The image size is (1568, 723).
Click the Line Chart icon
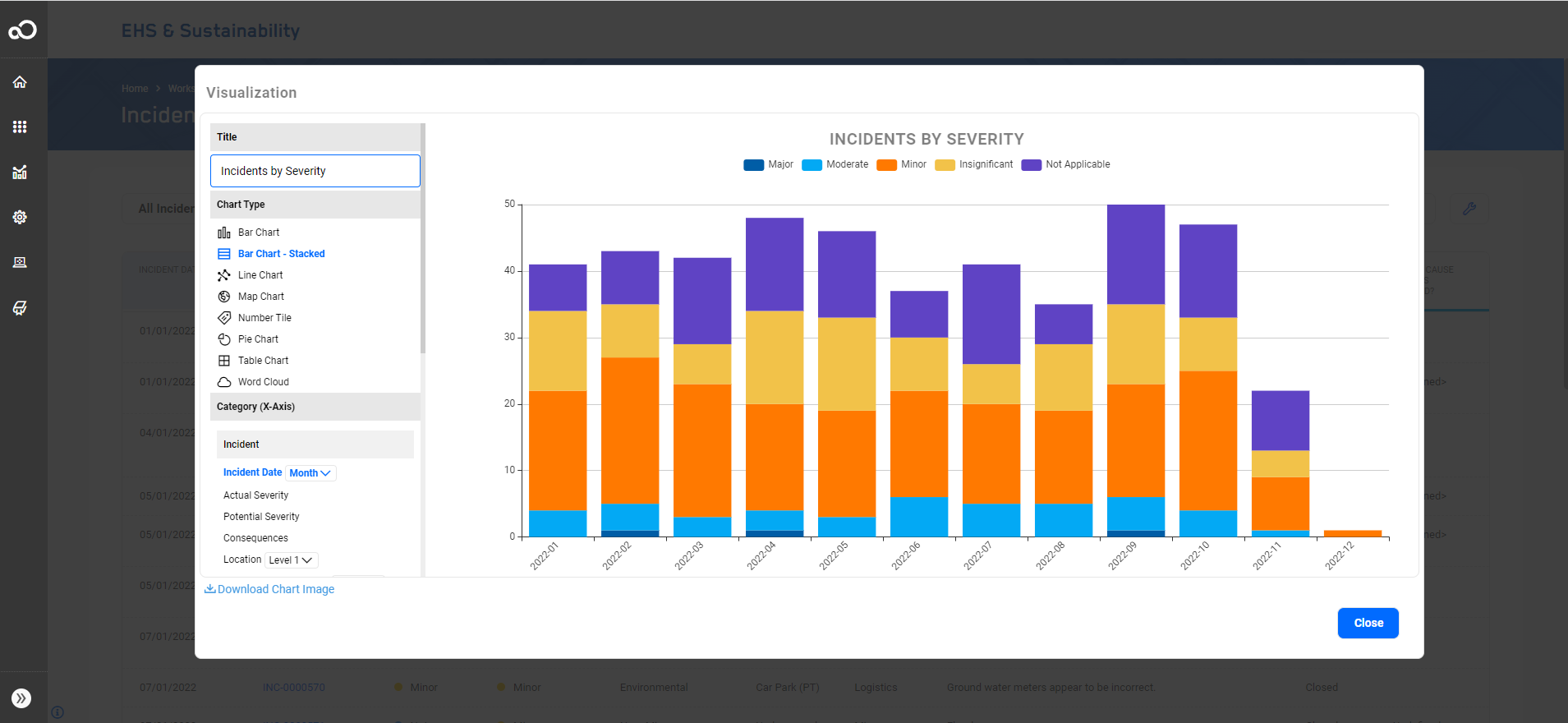coord(224,275)
